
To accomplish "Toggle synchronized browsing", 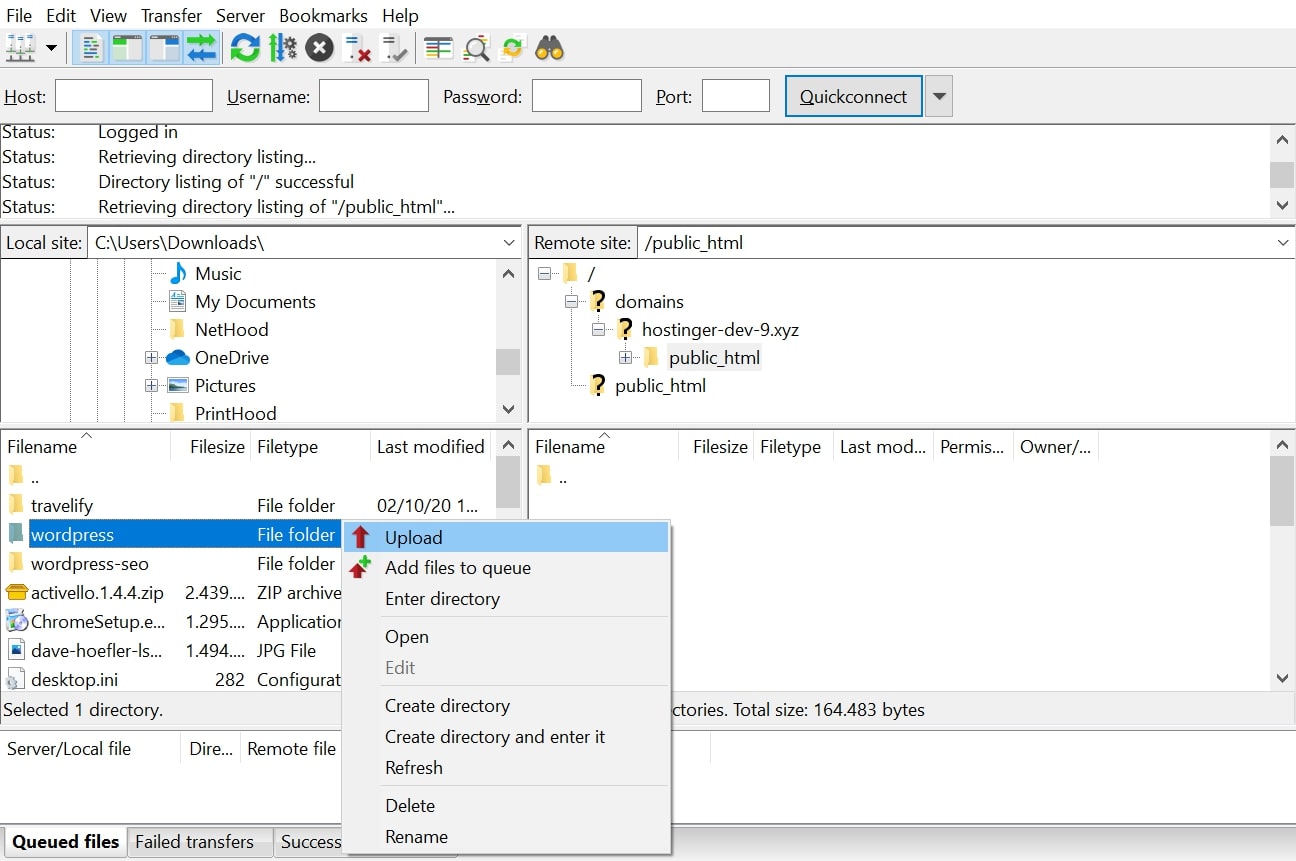I will [513, 47].
